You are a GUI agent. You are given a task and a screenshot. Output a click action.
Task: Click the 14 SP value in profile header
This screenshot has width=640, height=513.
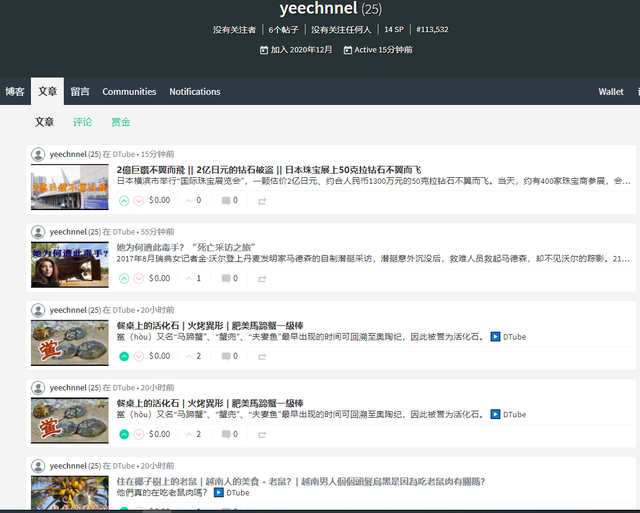394,29
